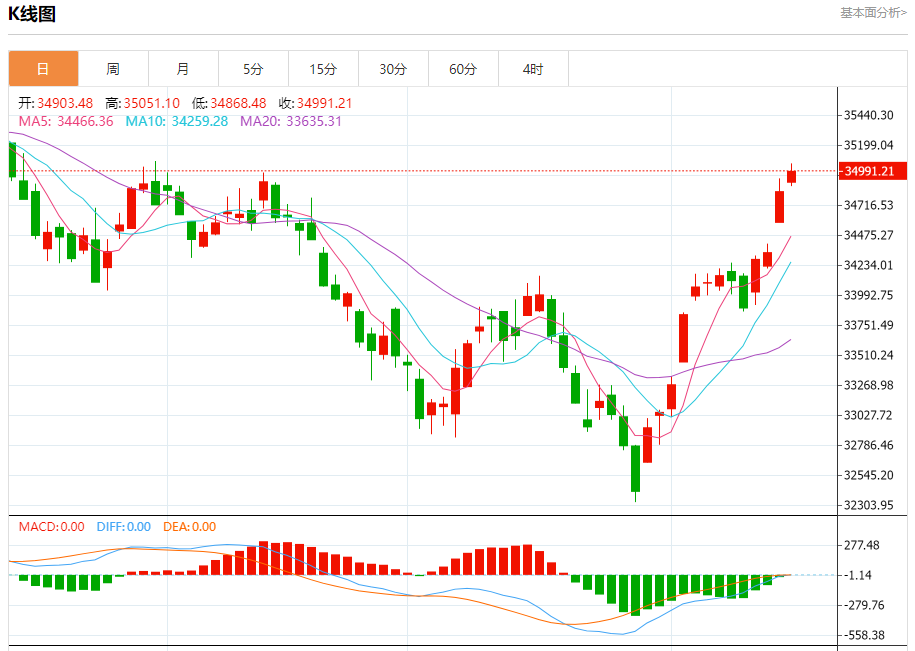The height and width of the screenshot is (651, 915).
Task: Switch to the 月 monthly tab
Action: (x=183, y=69)
